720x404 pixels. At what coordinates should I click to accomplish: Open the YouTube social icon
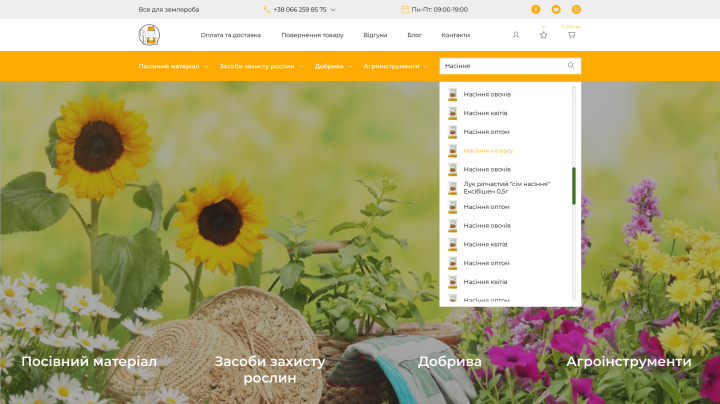(556, 9)
